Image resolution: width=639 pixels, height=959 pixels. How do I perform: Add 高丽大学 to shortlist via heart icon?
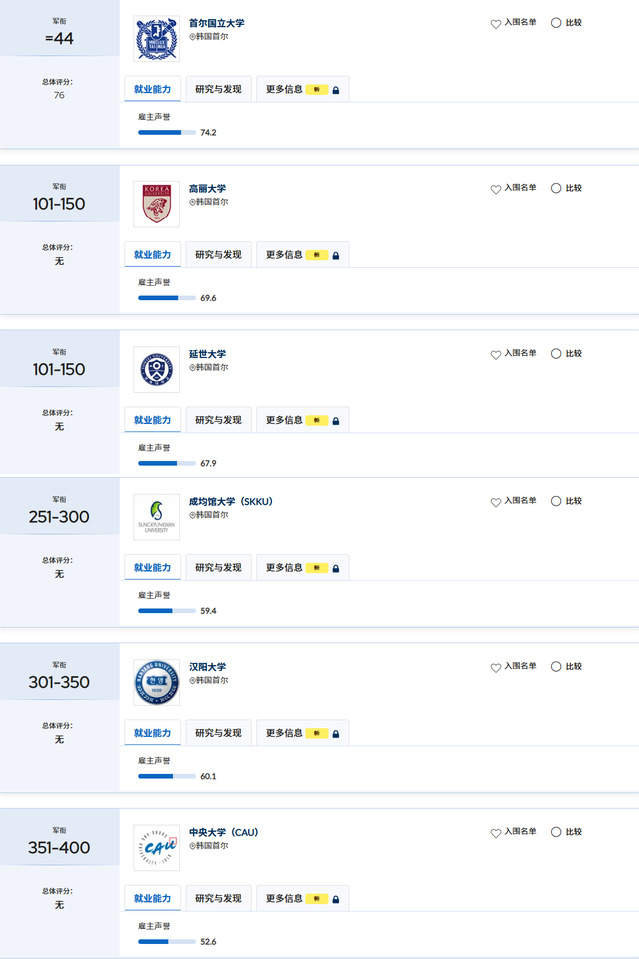pyautogui.click(x=495, y=189)
